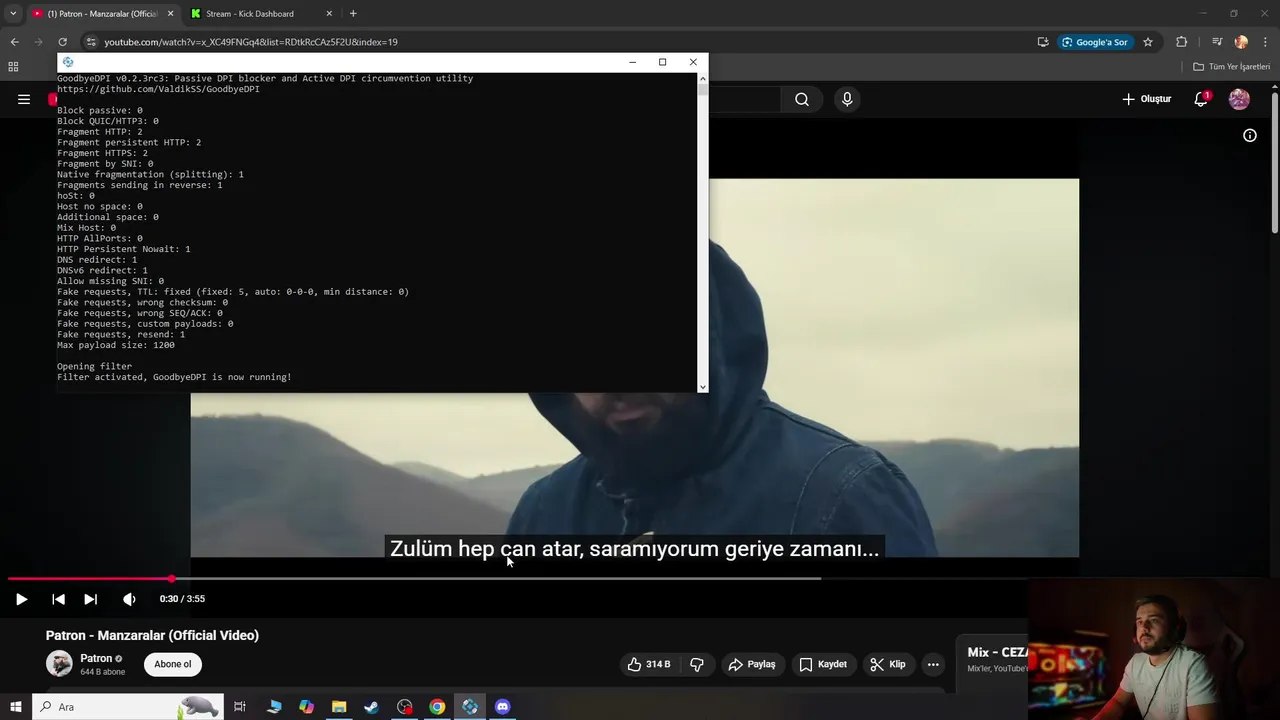This screenshot has width=1280, height=720.
Task: Open OBS Studio taskbar icon
Action: (x=404, y=707)
